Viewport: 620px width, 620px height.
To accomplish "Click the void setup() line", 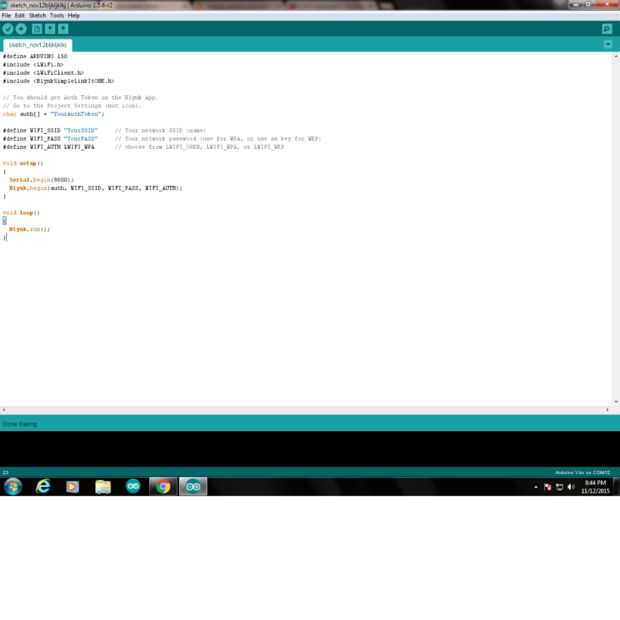I will (x=23, y=163).
